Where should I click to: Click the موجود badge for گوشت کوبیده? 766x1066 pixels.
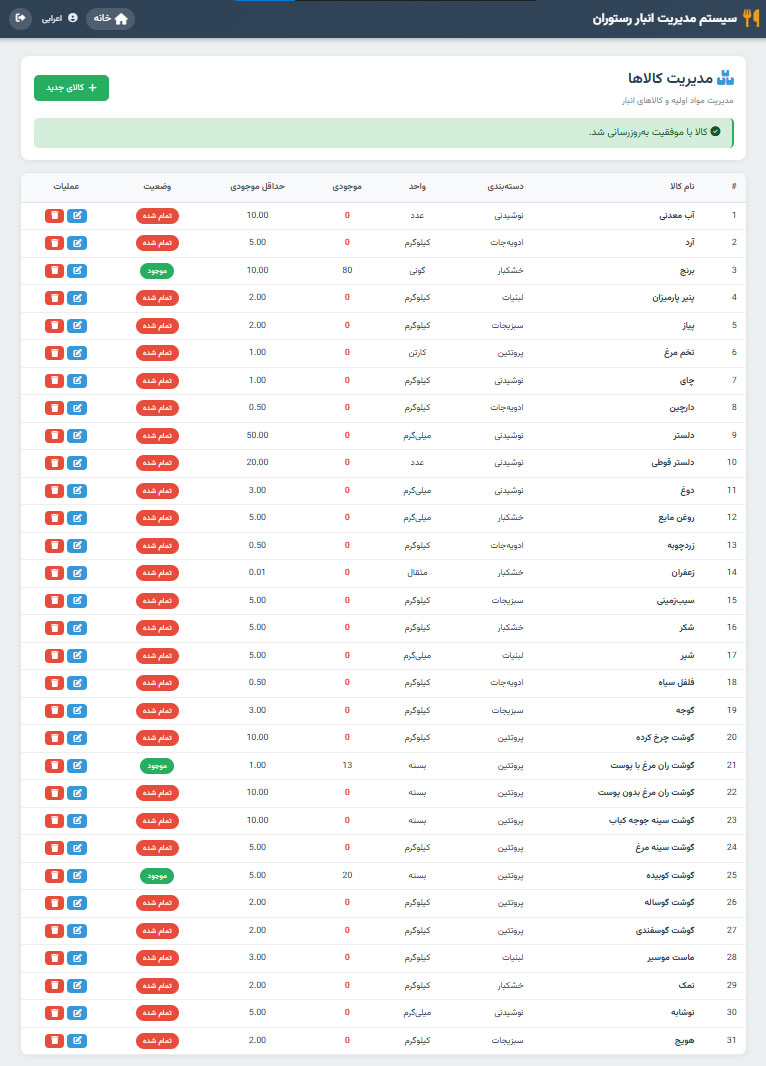157,876
